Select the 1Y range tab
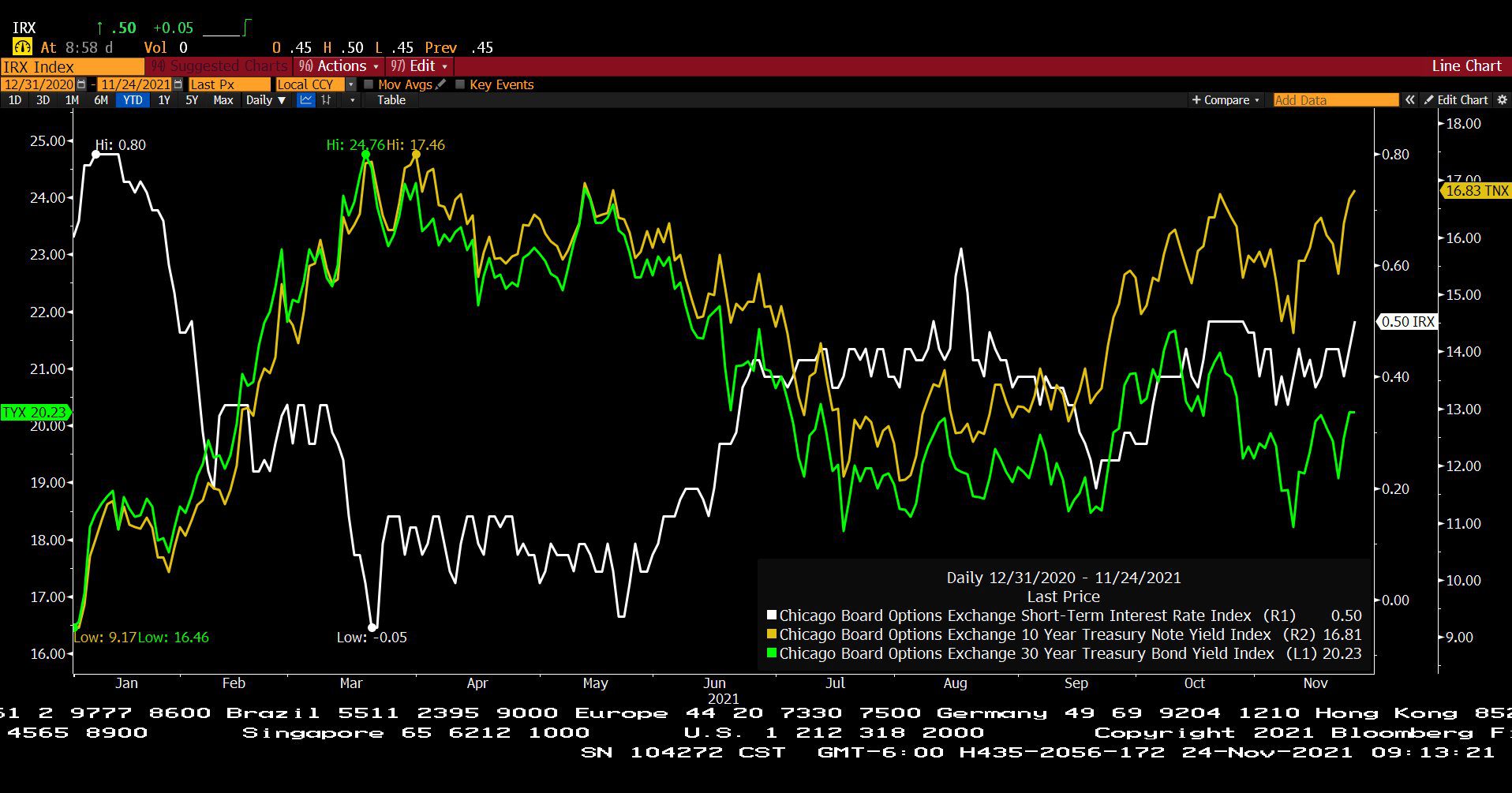The image size is (1512, 793). coord(164,100)
